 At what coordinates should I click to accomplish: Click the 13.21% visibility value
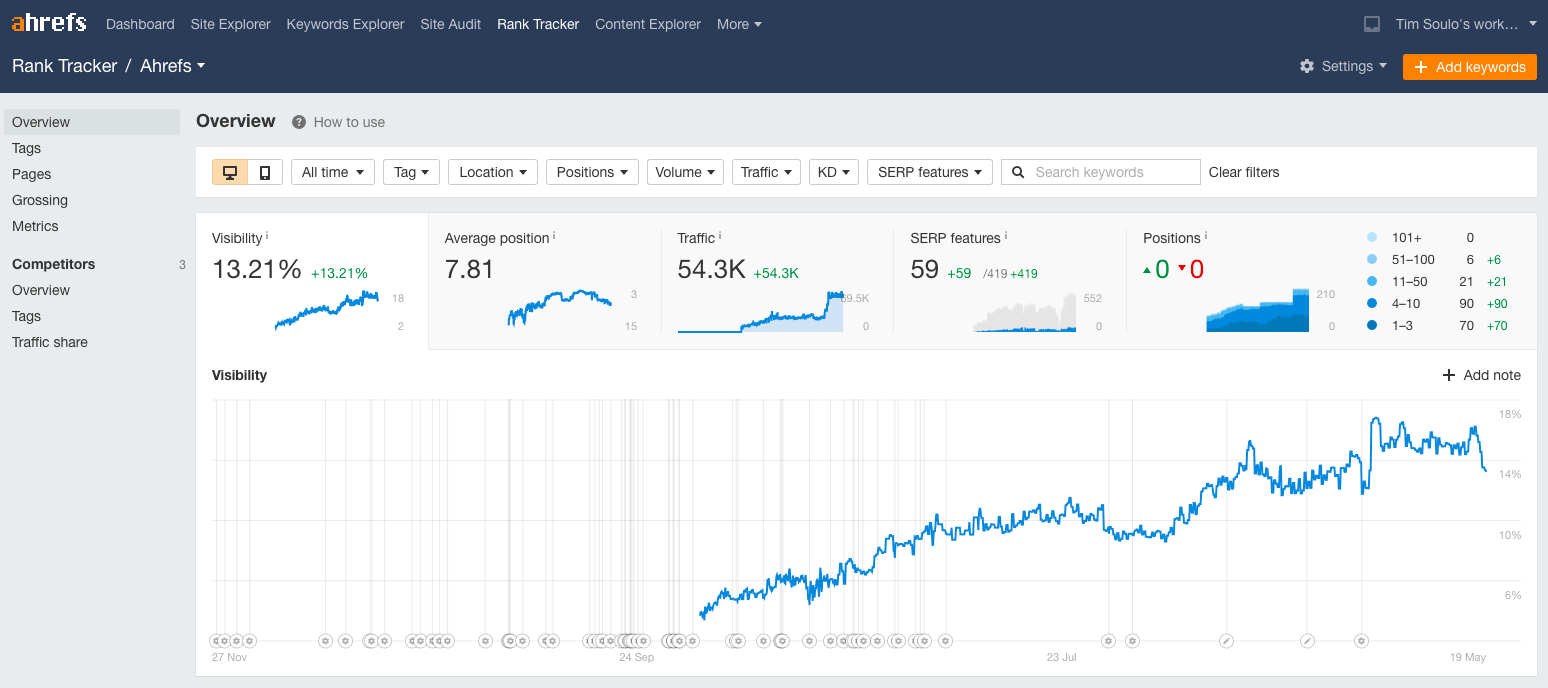click(x=257, y=269)
